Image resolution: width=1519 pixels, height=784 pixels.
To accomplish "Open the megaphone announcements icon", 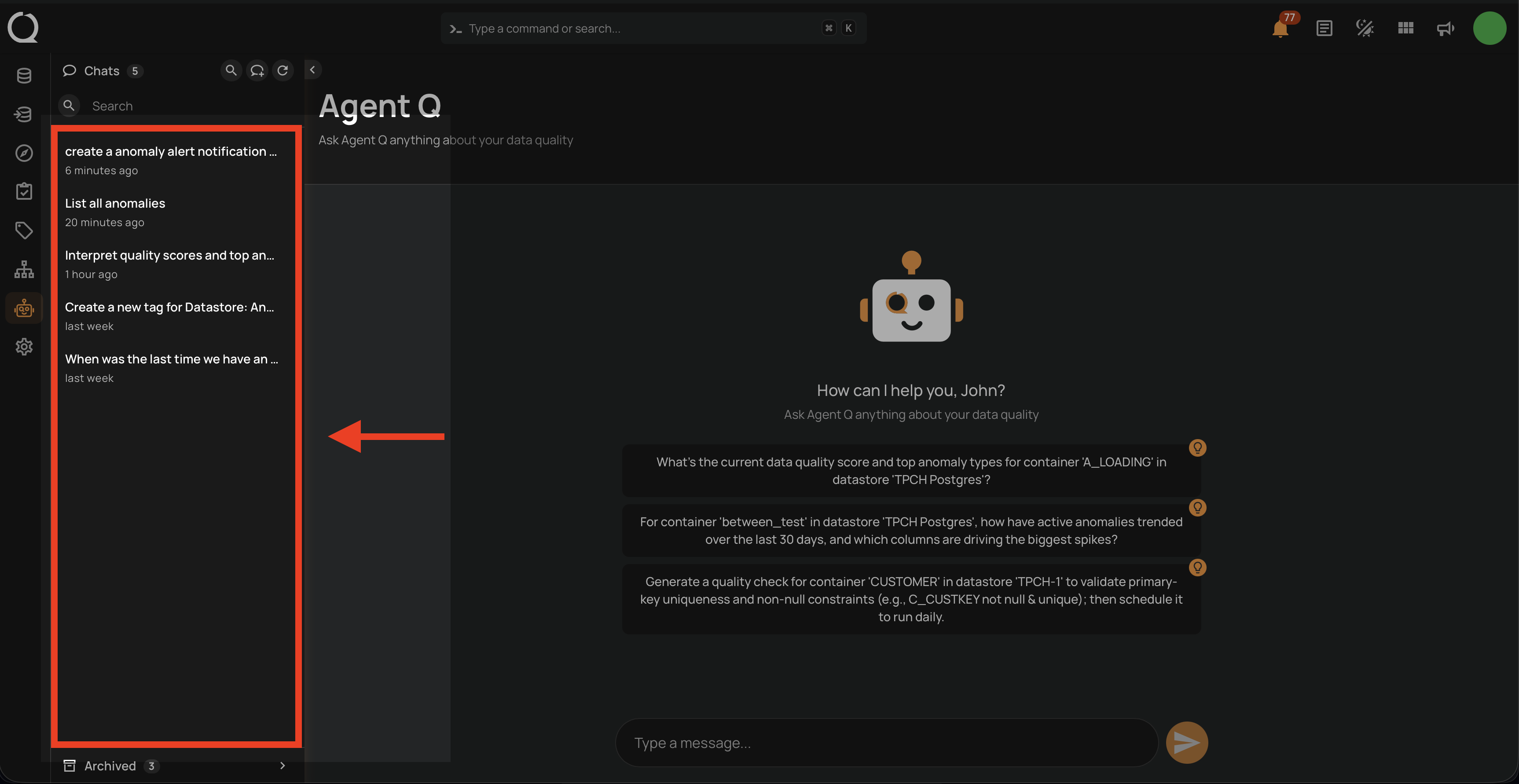I will pos(1445,28).
